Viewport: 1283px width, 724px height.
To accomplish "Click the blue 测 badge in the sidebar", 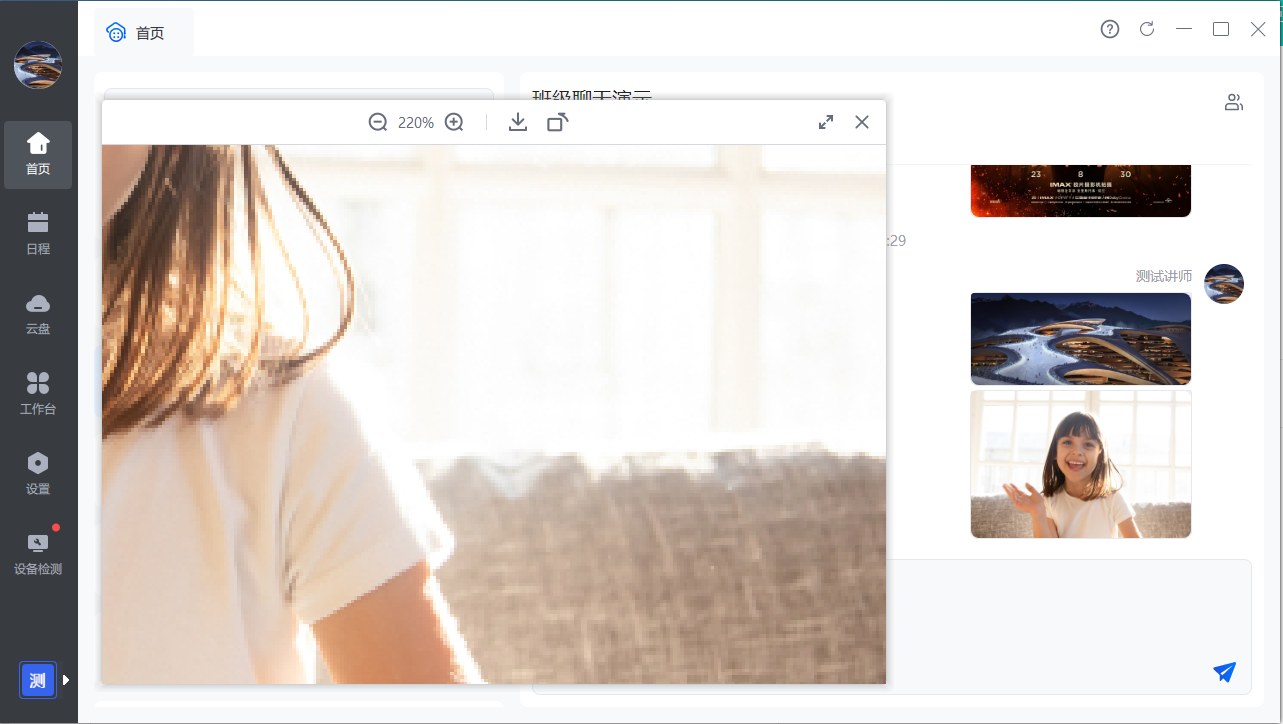I will click(38, 680).
